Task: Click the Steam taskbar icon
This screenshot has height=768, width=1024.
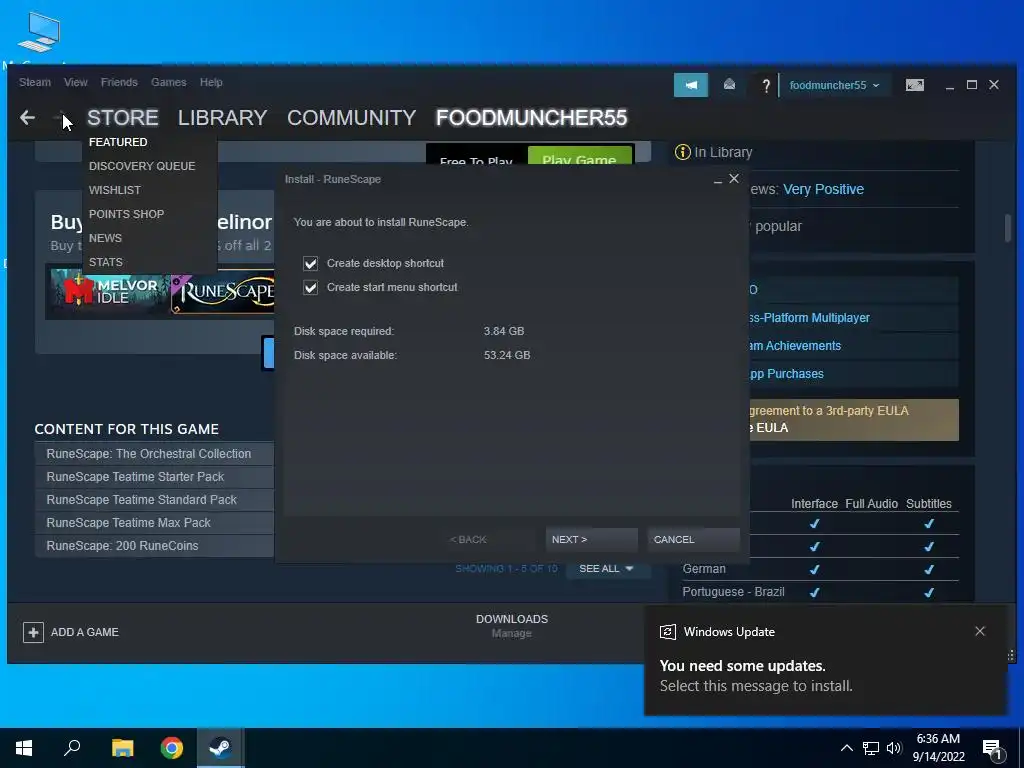Action: (221, 748)
